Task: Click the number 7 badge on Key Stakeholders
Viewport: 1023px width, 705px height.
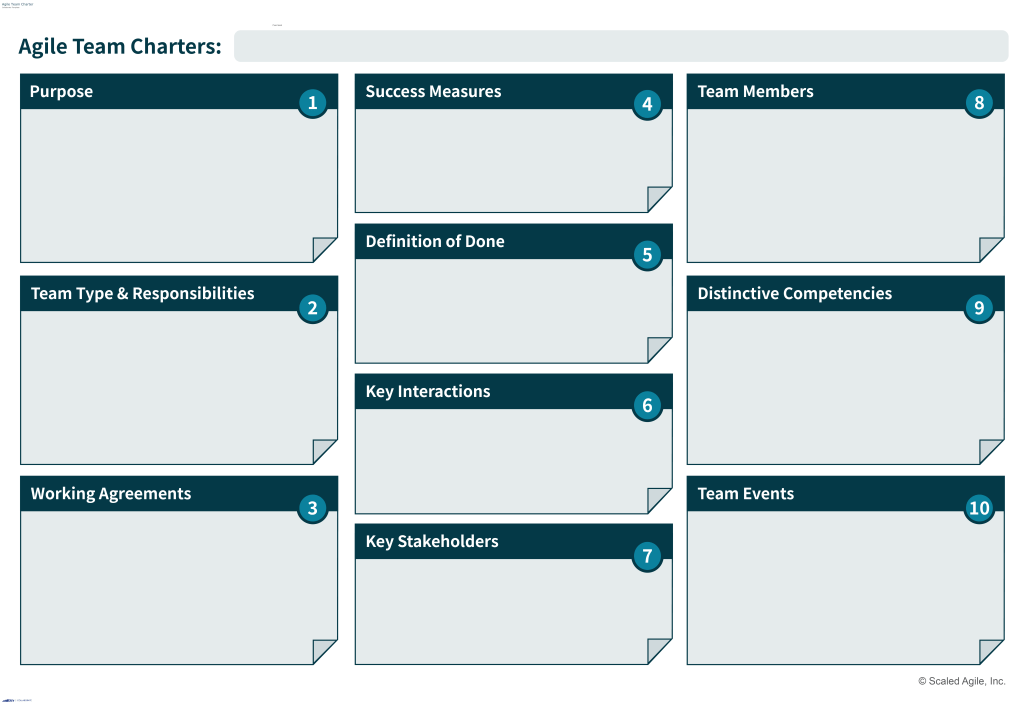Action: [647, 556]
